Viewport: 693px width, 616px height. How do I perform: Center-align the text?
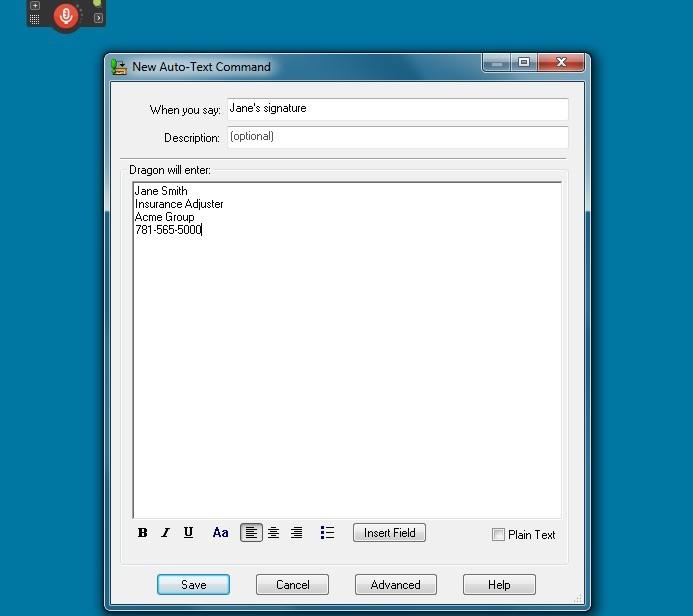pos(274,532)
